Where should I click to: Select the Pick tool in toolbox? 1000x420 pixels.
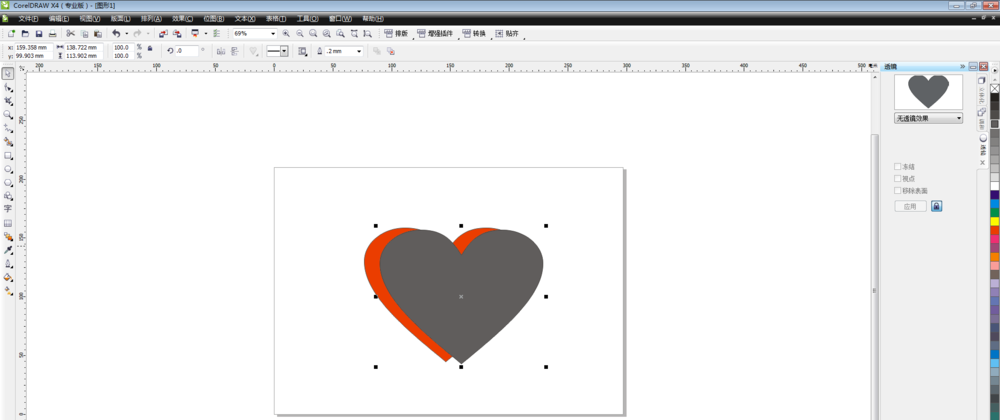(x=8, y=74)
